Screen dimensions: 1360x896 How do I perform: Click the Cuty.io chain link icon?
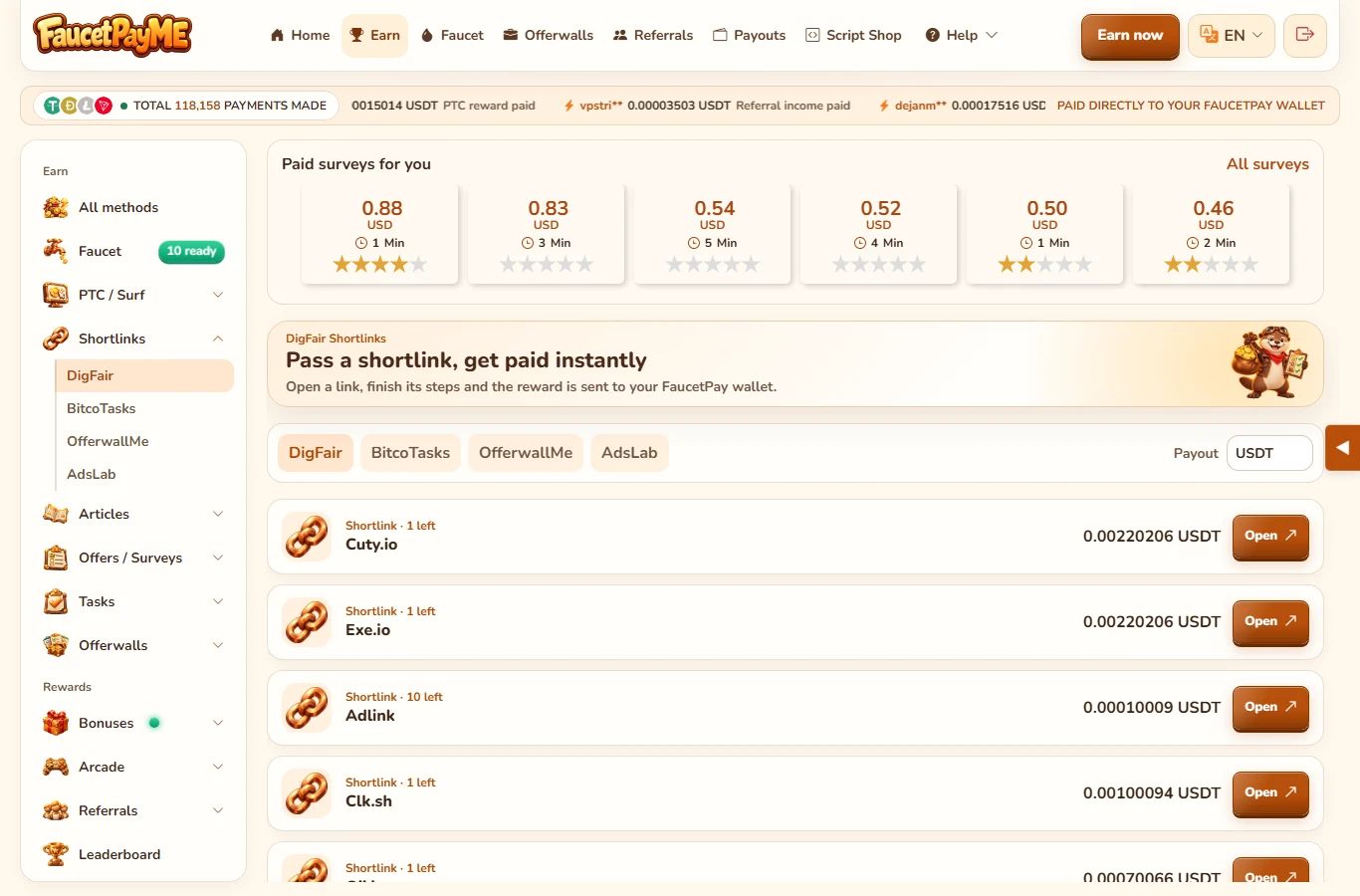tap(307, 537)
